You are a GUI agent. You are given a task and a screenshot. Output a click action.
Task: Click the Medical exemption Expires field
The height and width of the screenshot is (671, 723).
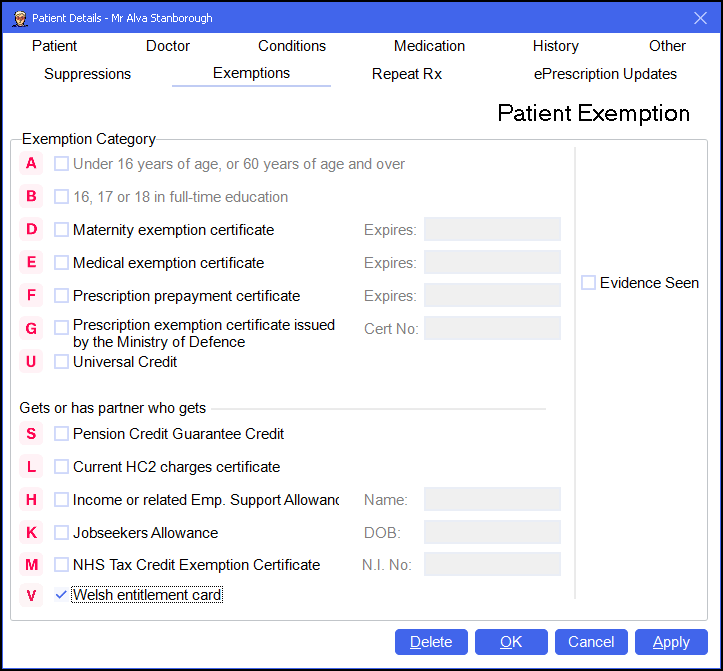[x=492, y=263]
